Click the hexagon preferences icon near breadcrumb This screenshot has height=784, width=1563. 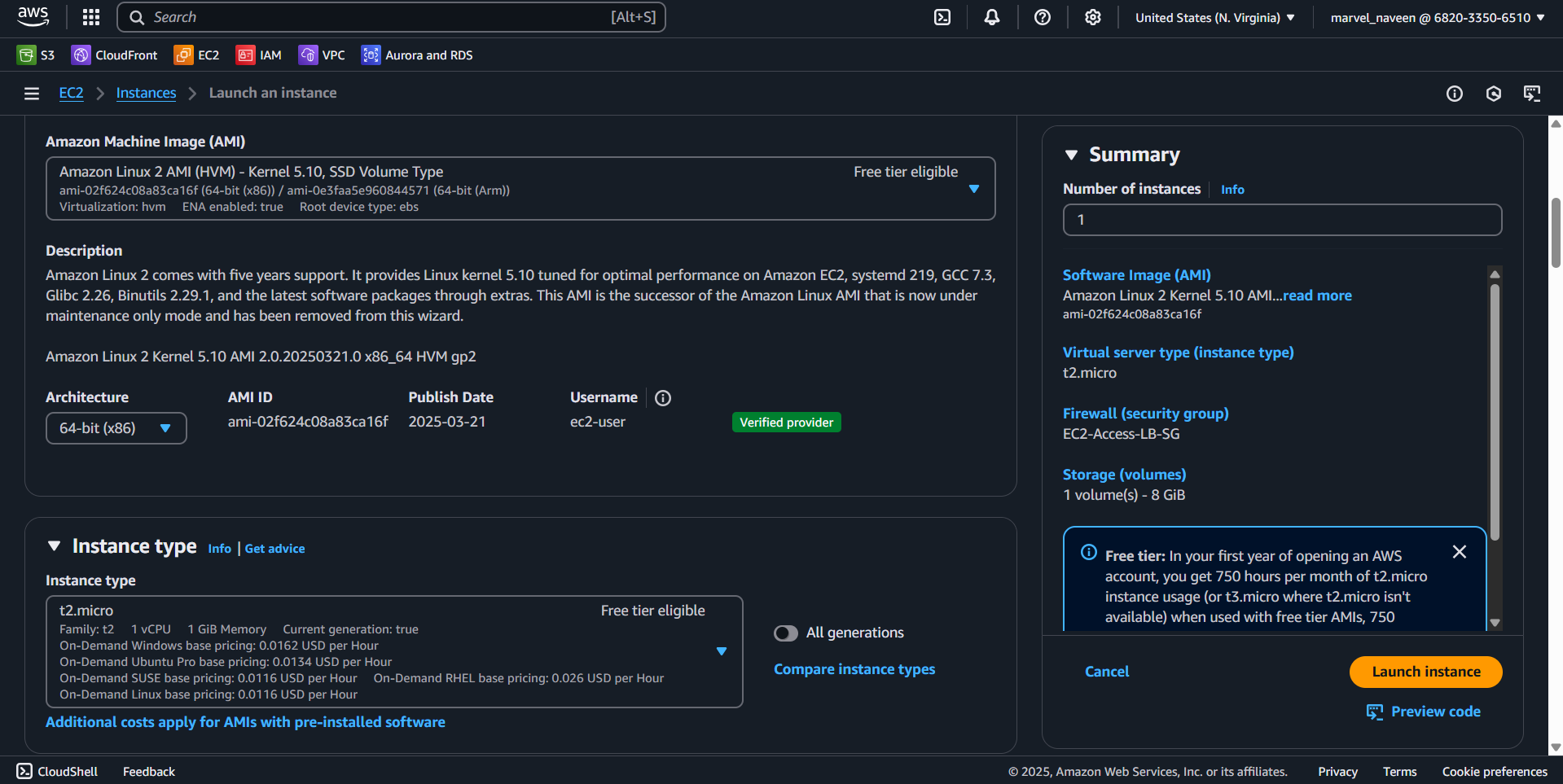[1494, 94]
